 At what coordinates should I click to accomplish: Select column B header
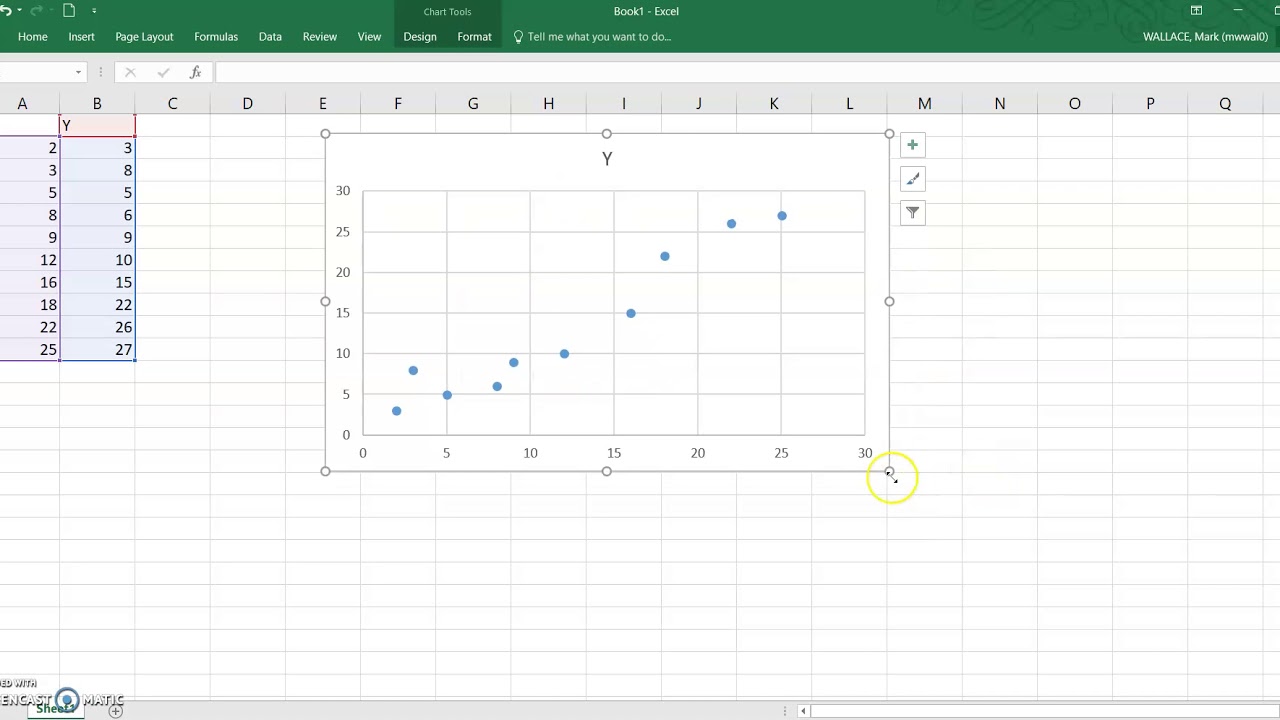click(97, 104)
